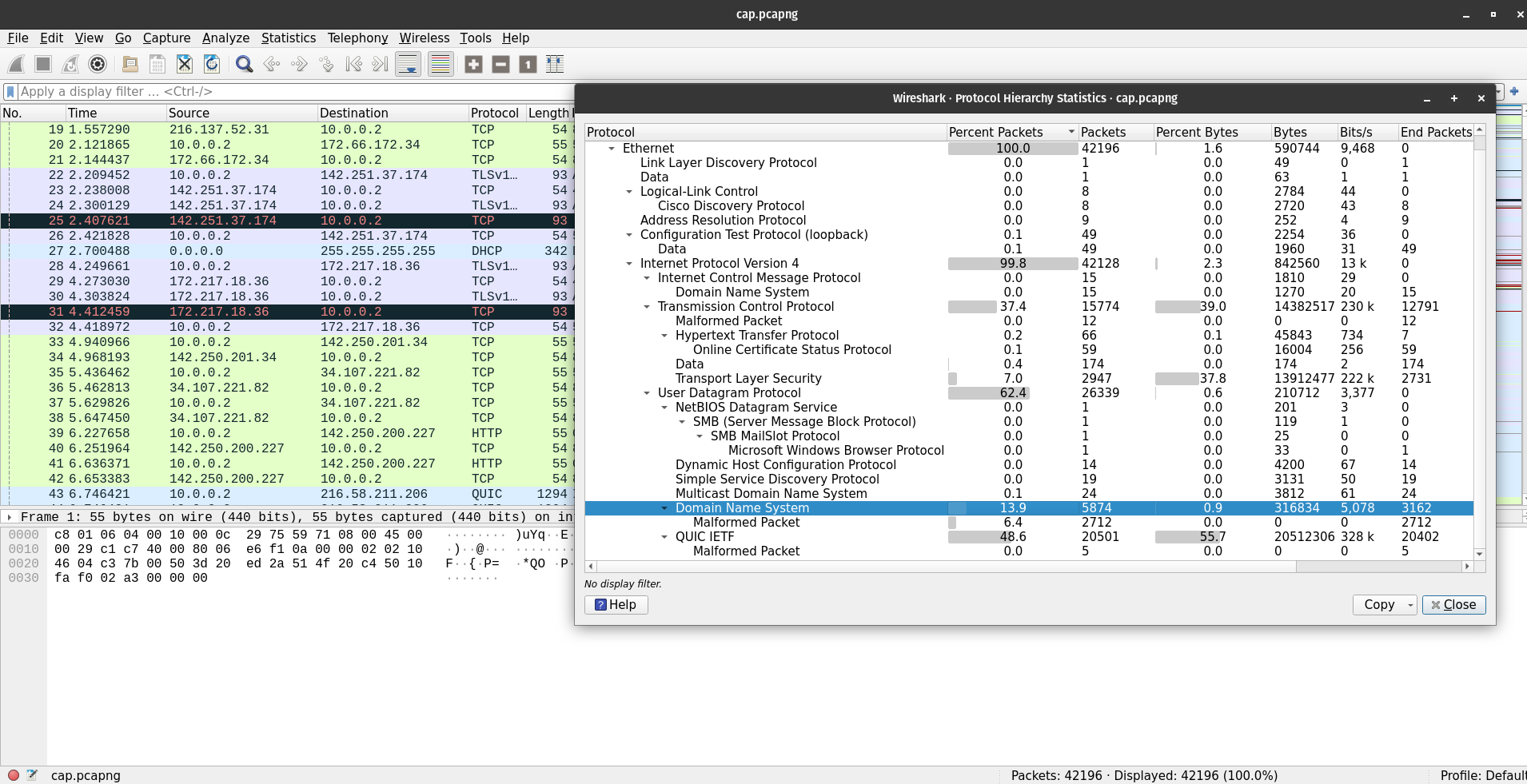1527x784 pixels.
Task: Zoom in packet text with plus icon
Action: tap(473, 64)
